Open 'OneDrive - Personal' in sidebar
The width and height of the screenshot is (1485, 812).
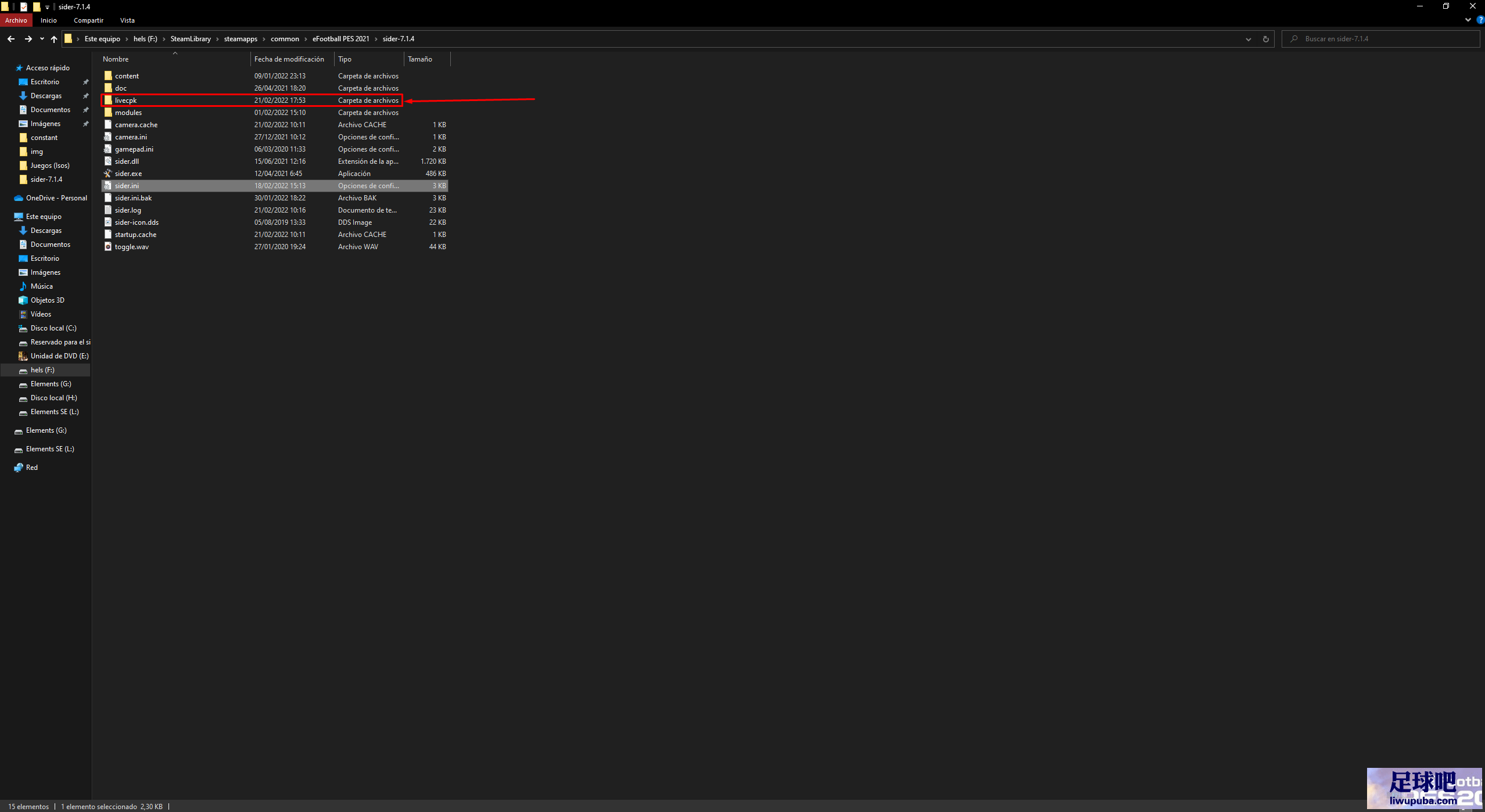coord(56,198)
